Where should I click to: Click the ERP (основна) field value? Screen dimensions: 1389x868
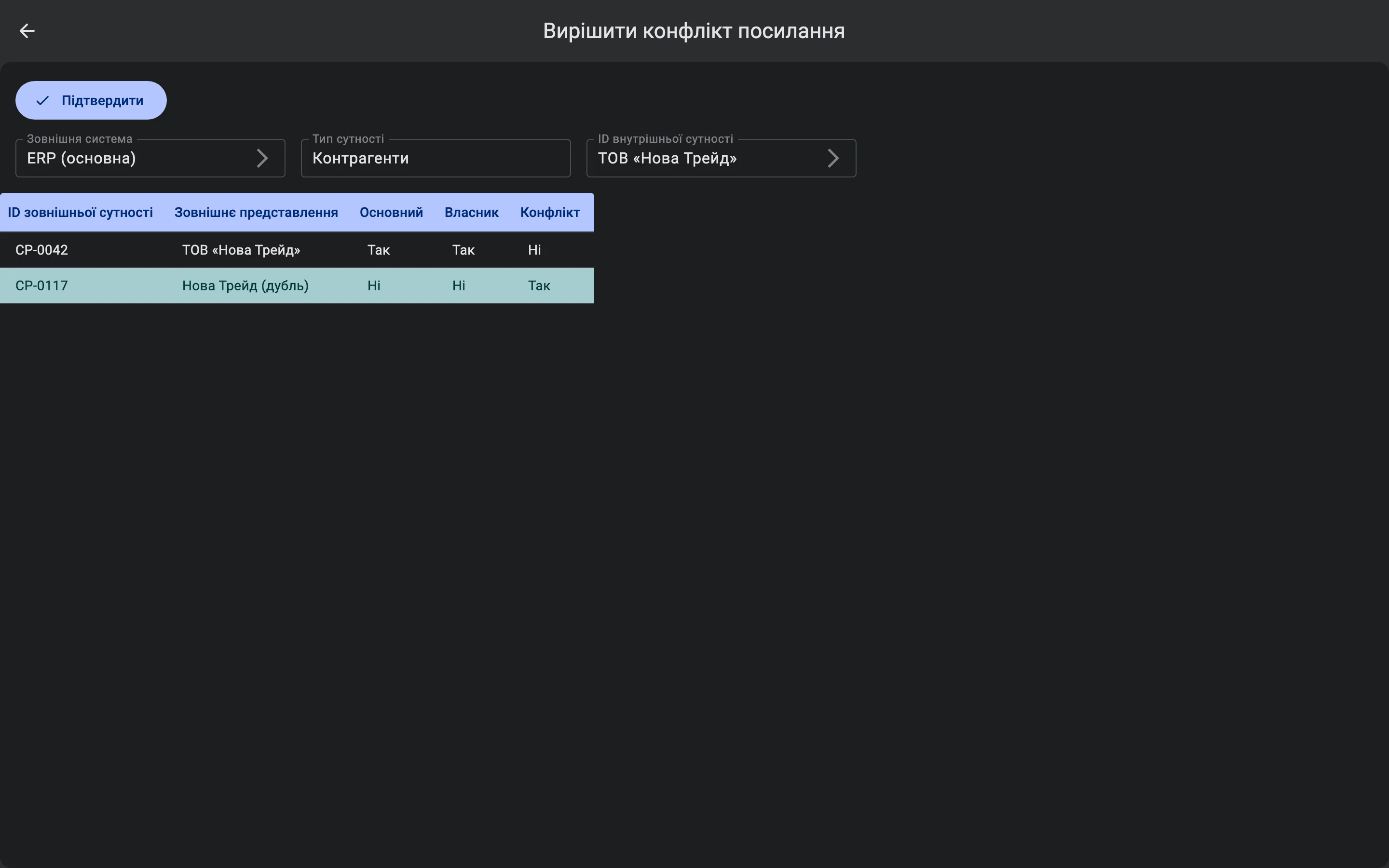[x=82, y=159]
